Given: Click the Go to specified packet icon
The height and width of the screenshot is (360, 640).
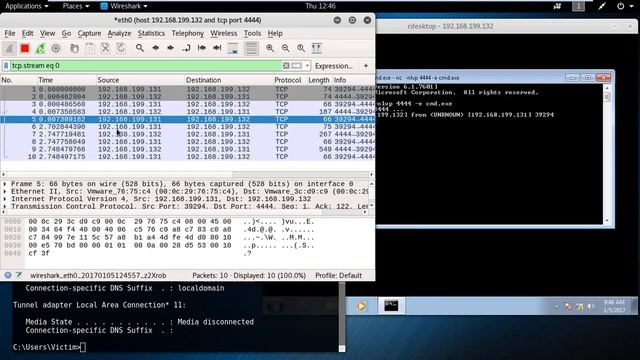Looking at the screenshot, I should pyautogui.click(x=186, y=48).
